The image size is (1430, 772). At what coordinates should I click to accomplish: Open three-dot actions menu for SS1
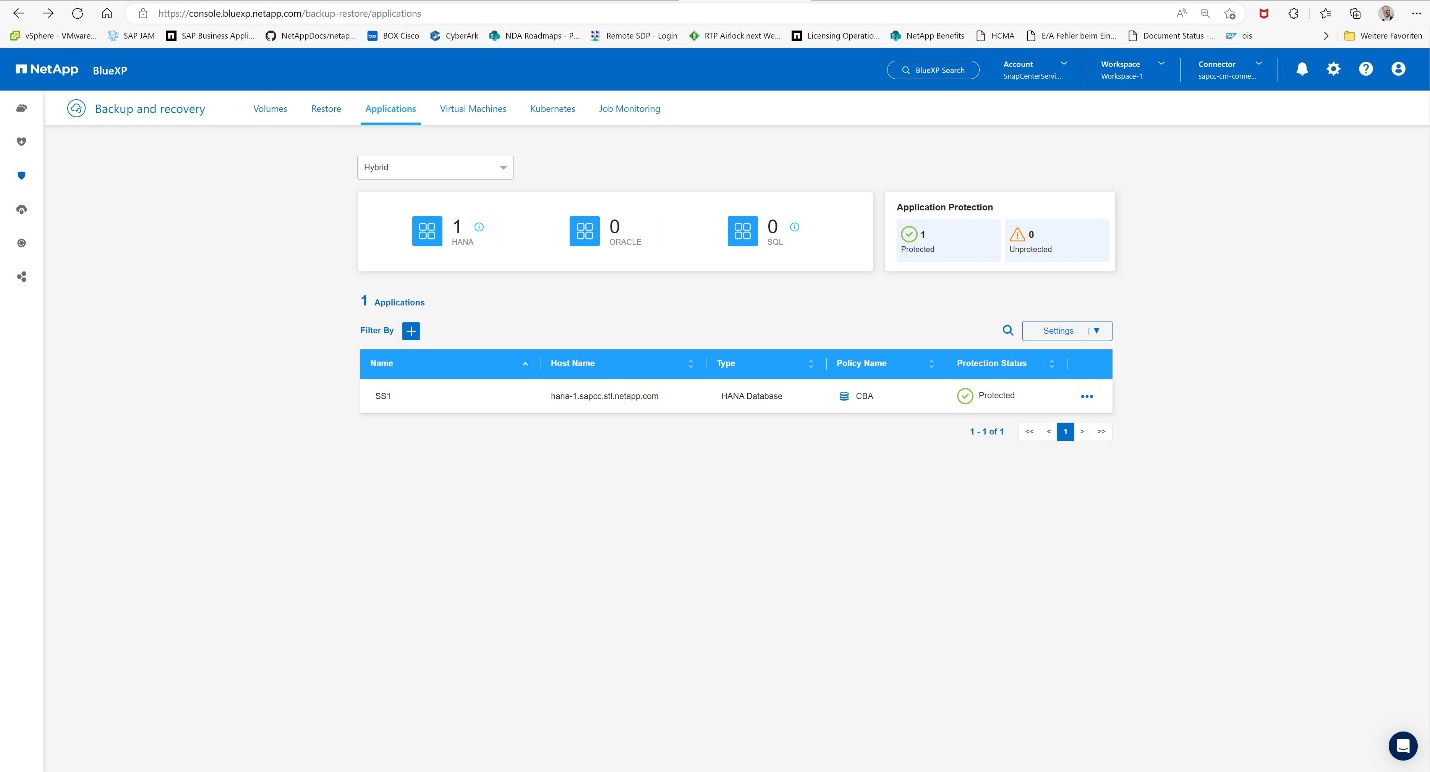pyautogui.click(x=1087, y=397)
